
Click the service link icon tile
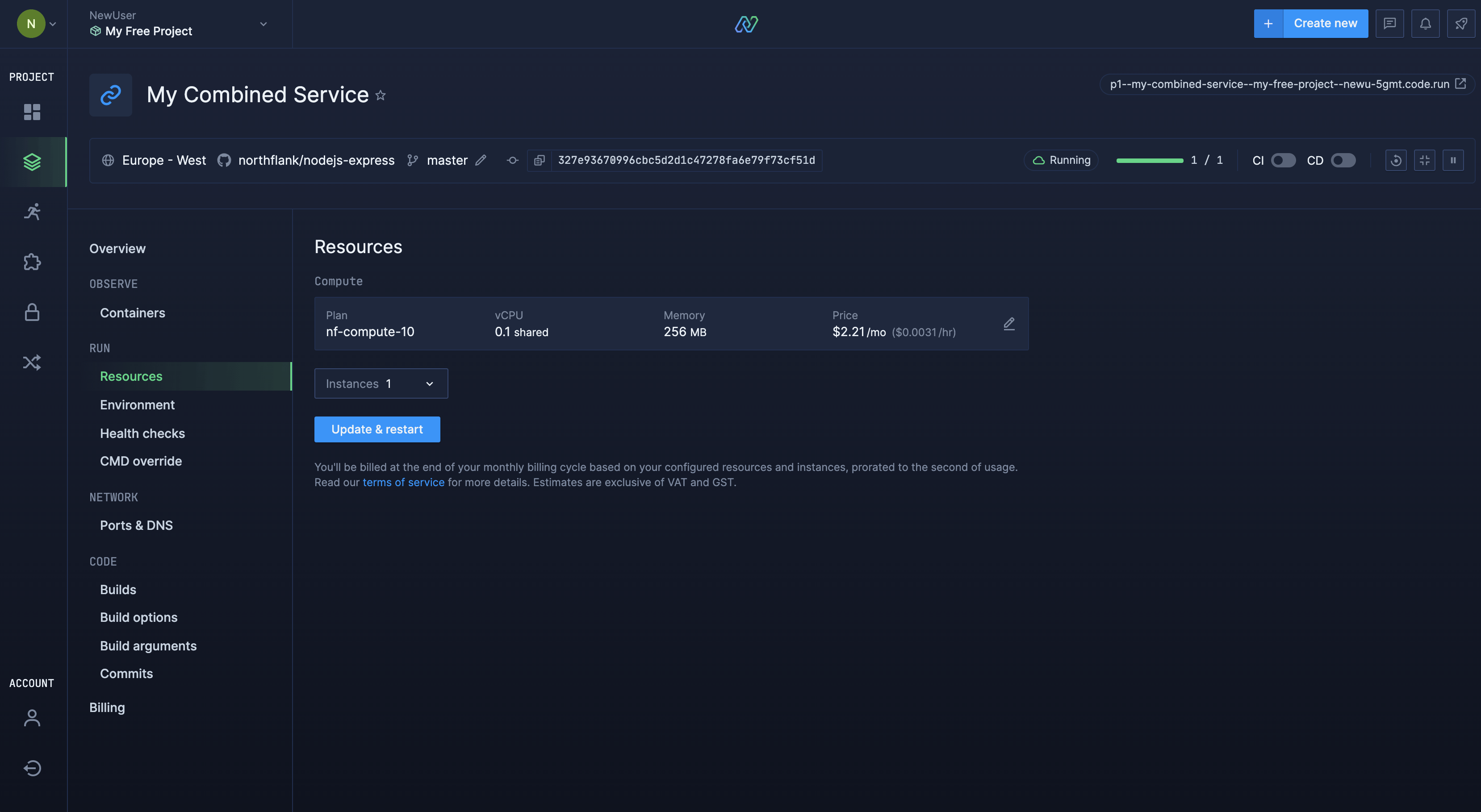[x=110, y=95]
